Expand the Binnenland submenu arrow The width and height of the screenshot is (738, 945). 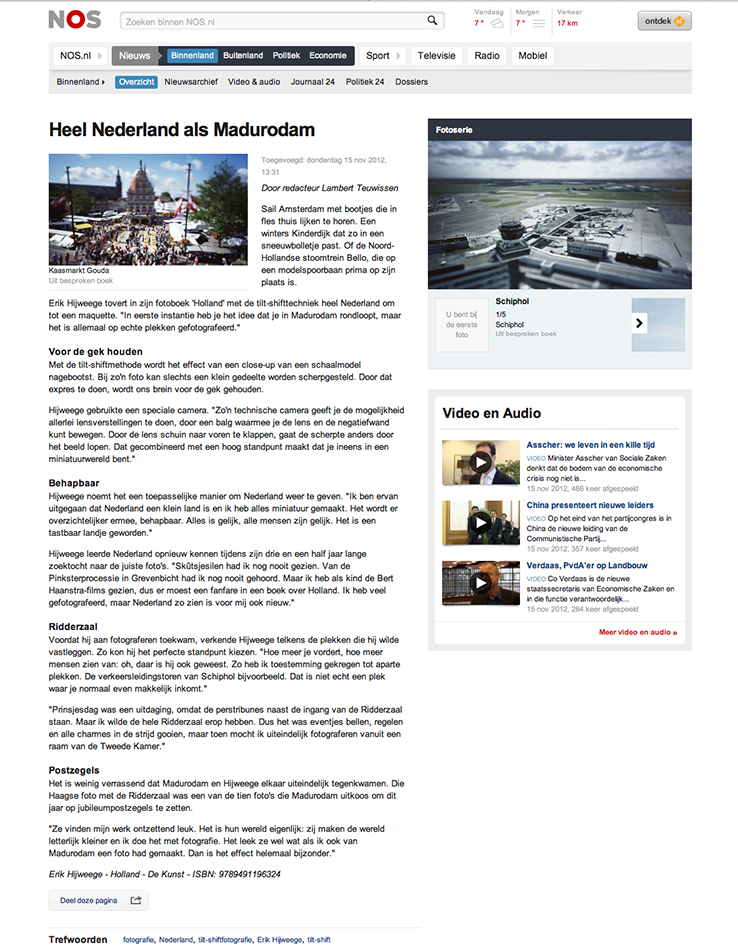click(x=103, y=82)
